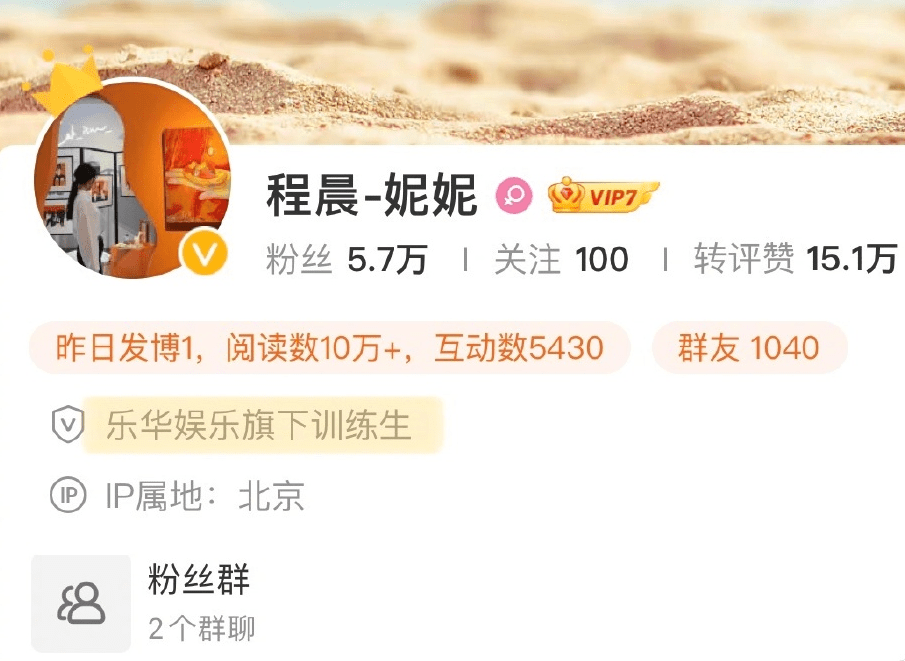Open the 关注 100 following list

[x=562, y=259]
